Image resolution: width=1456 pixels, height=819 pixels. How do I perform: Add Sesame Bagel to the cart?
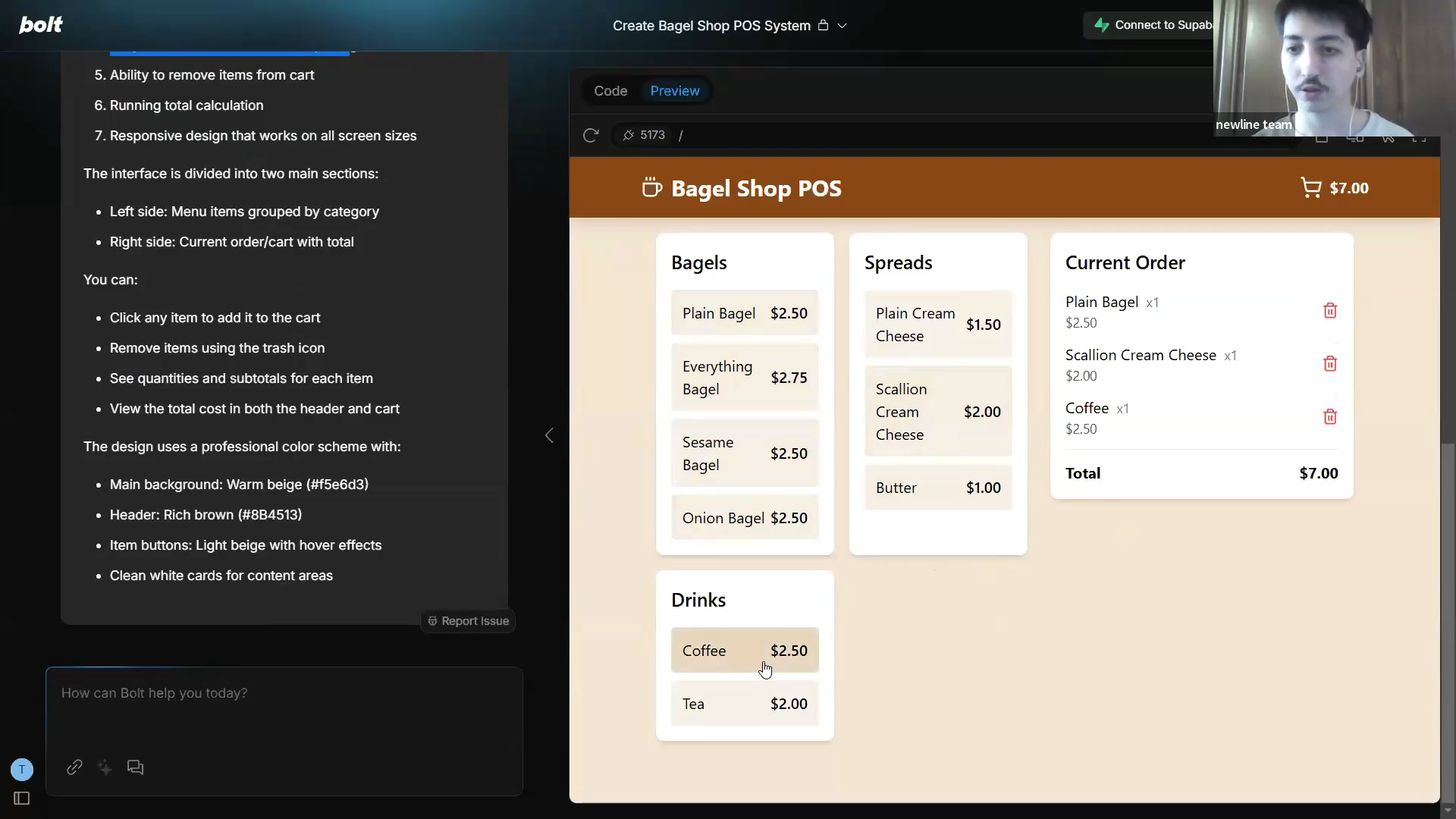coord(745,453)
